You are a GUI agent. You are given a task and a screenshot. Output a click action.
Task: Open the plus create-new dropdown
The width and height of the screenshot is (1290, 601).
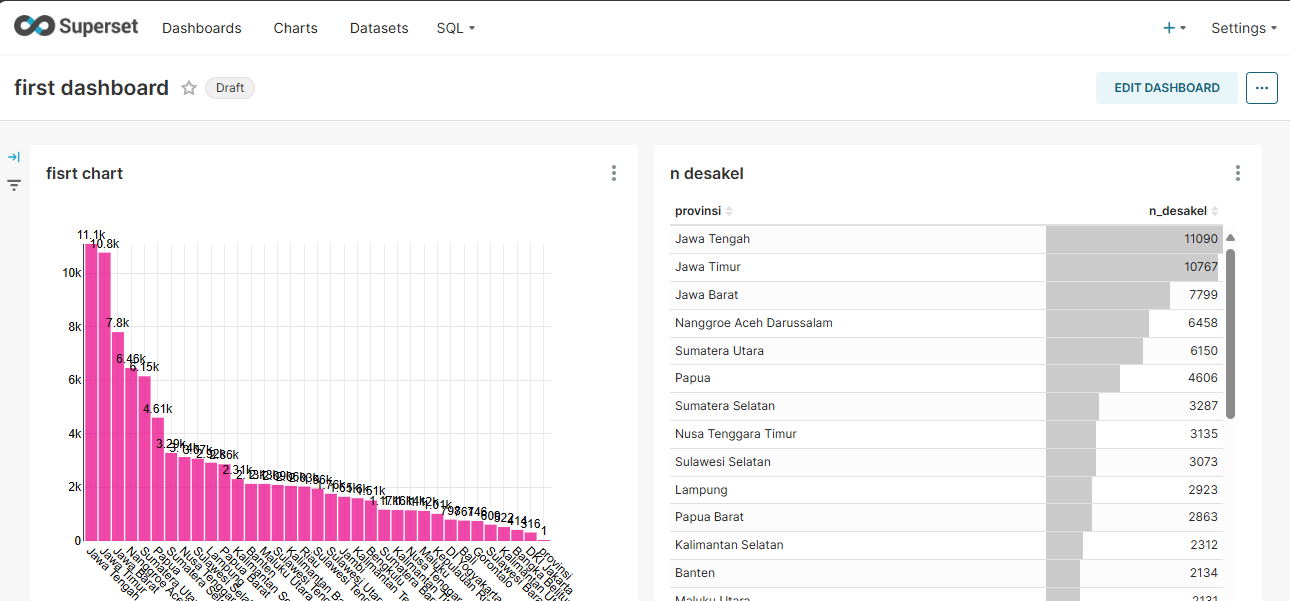tap(1174, 28)
